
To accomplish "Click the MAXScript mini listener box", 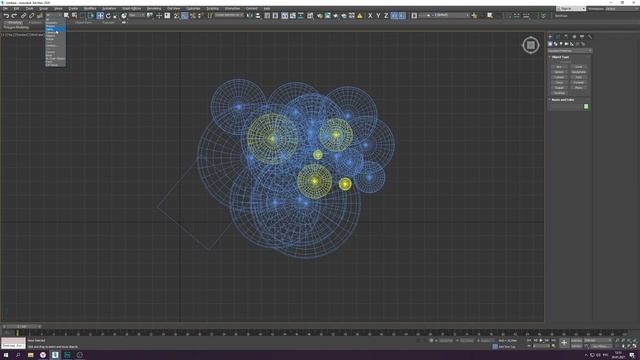I will tap(13, 343).
